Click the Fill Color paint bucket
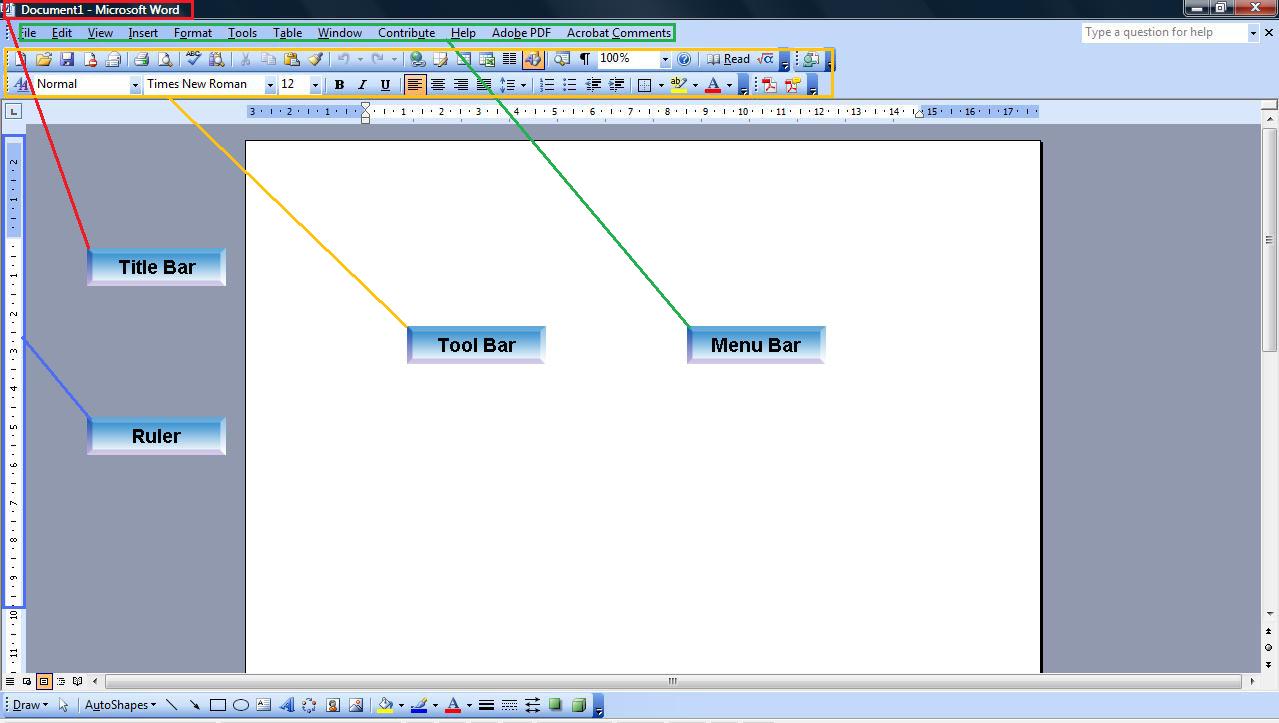This screenshot has width=1279, height=723. [x=385, y=705]
